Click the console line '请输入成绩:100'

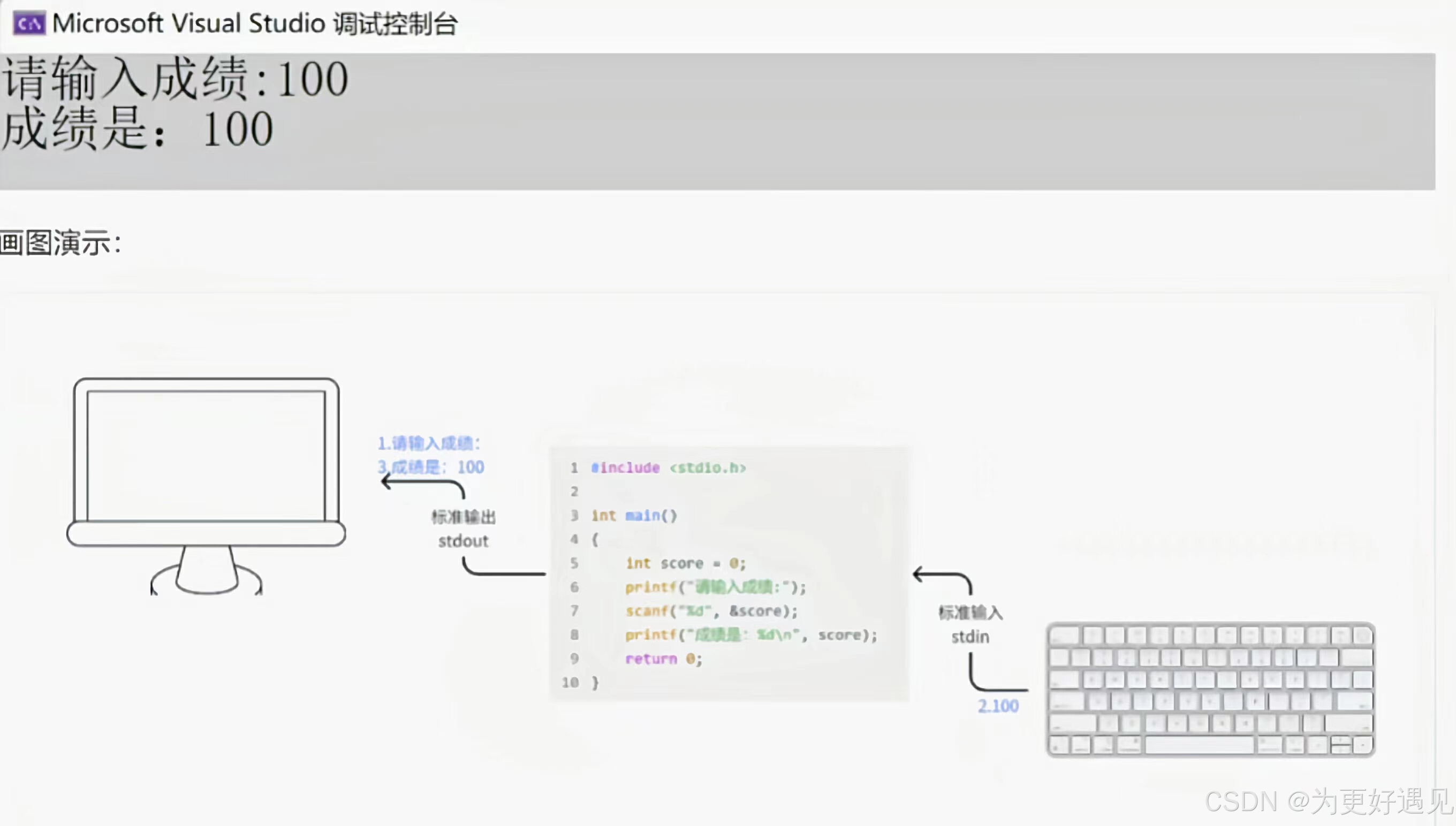pyautogui.click(x=175, y=79)
